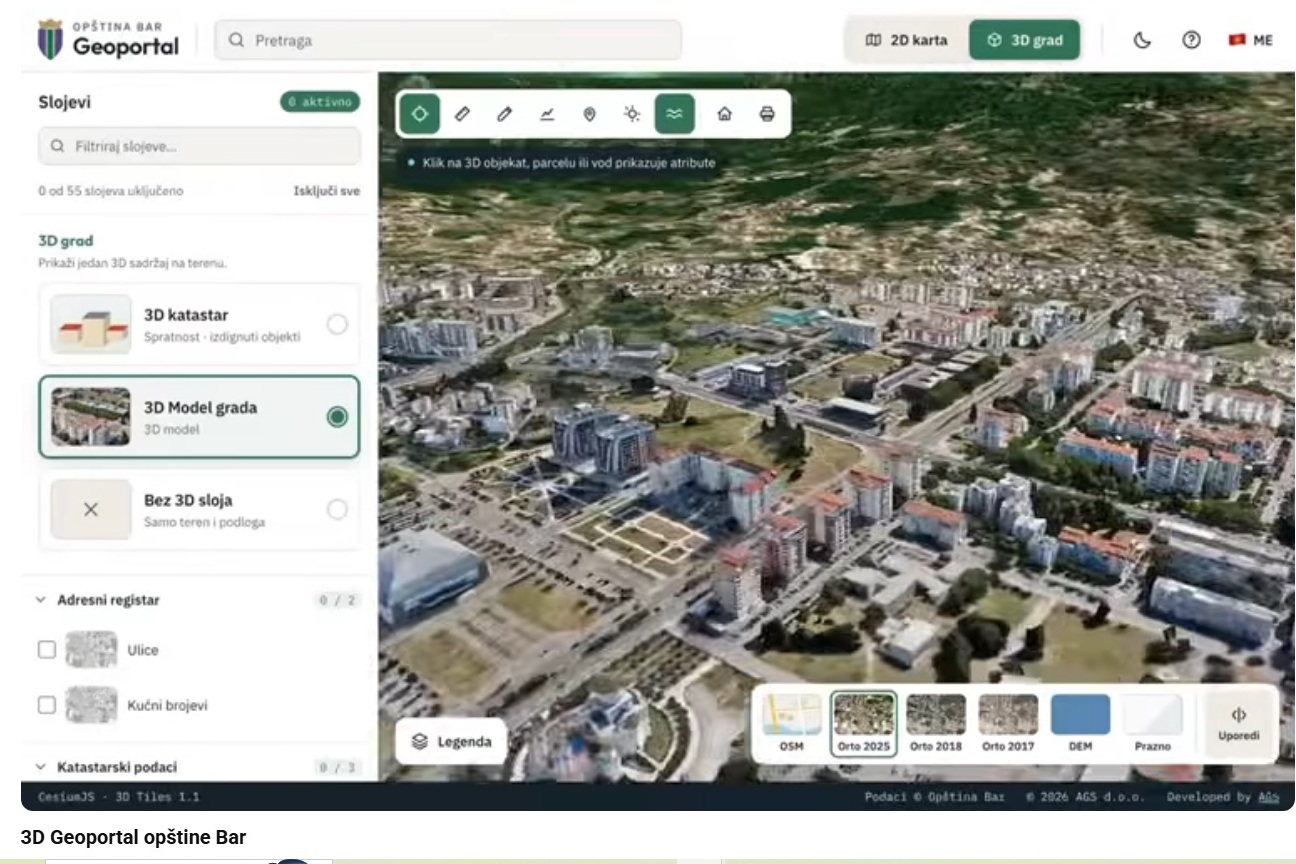Open the Legenda panel

[452, 741]
